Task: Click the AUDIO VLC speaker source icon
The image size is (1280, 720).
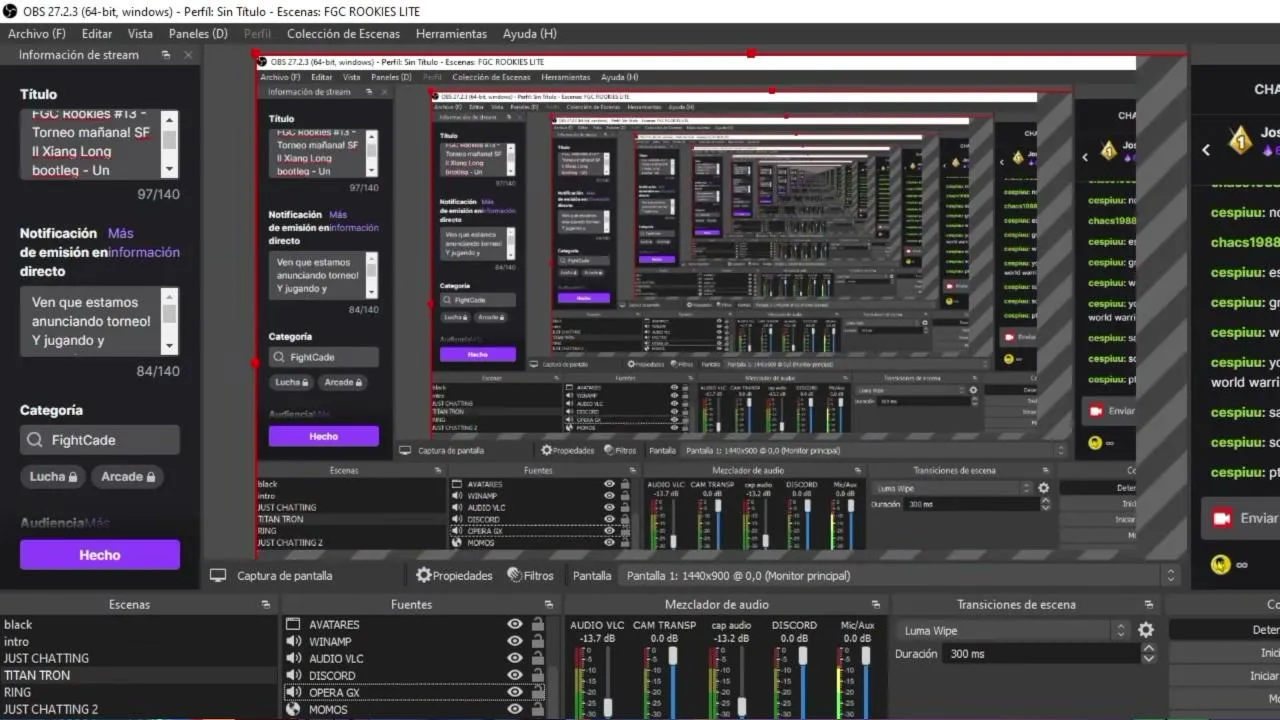Action: (294, 658)
